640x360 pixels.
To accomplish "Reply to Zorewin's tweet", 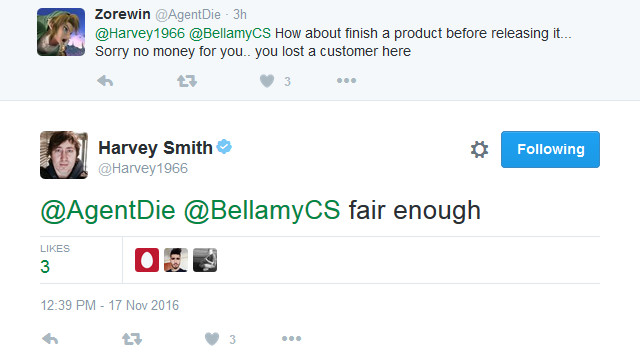I will pyautogui.click(x=105, y=81).
